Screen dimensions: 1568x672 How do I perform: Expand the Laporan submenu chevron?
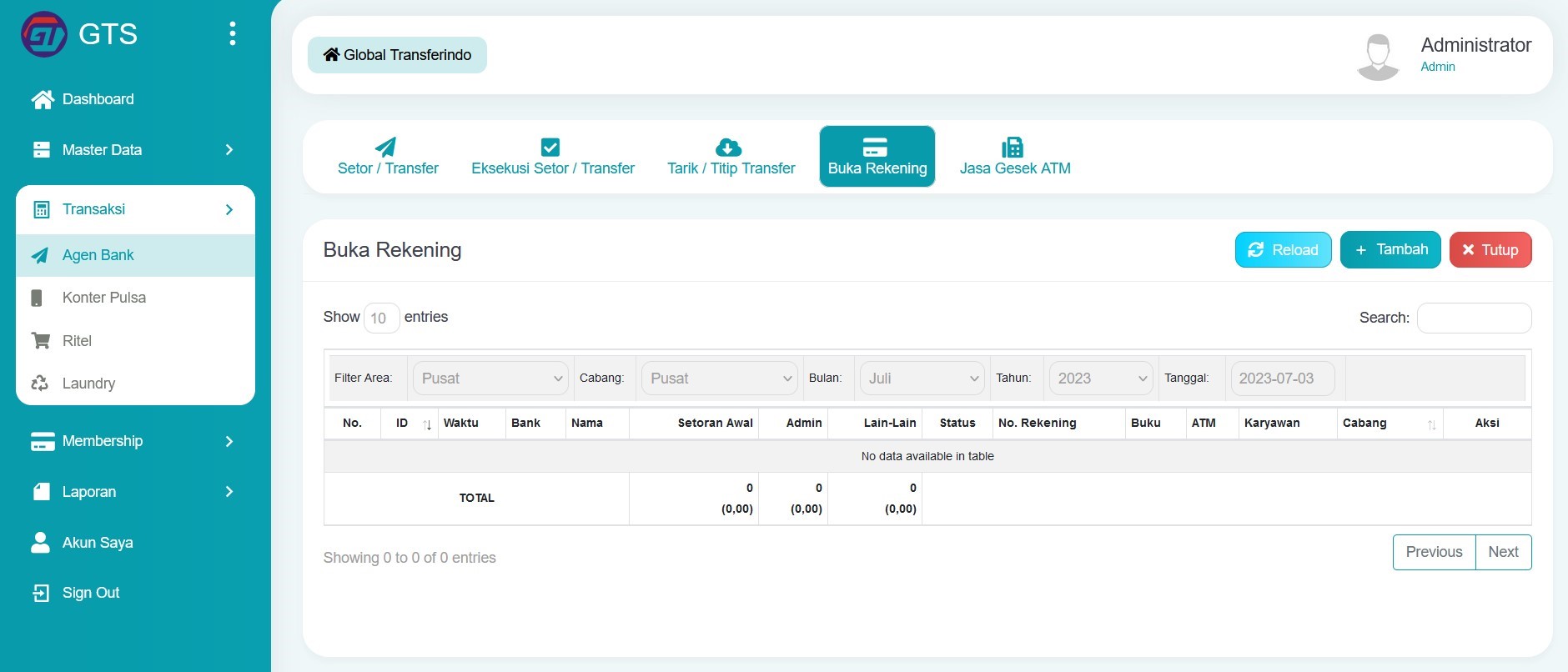click(x=229, y=492)
